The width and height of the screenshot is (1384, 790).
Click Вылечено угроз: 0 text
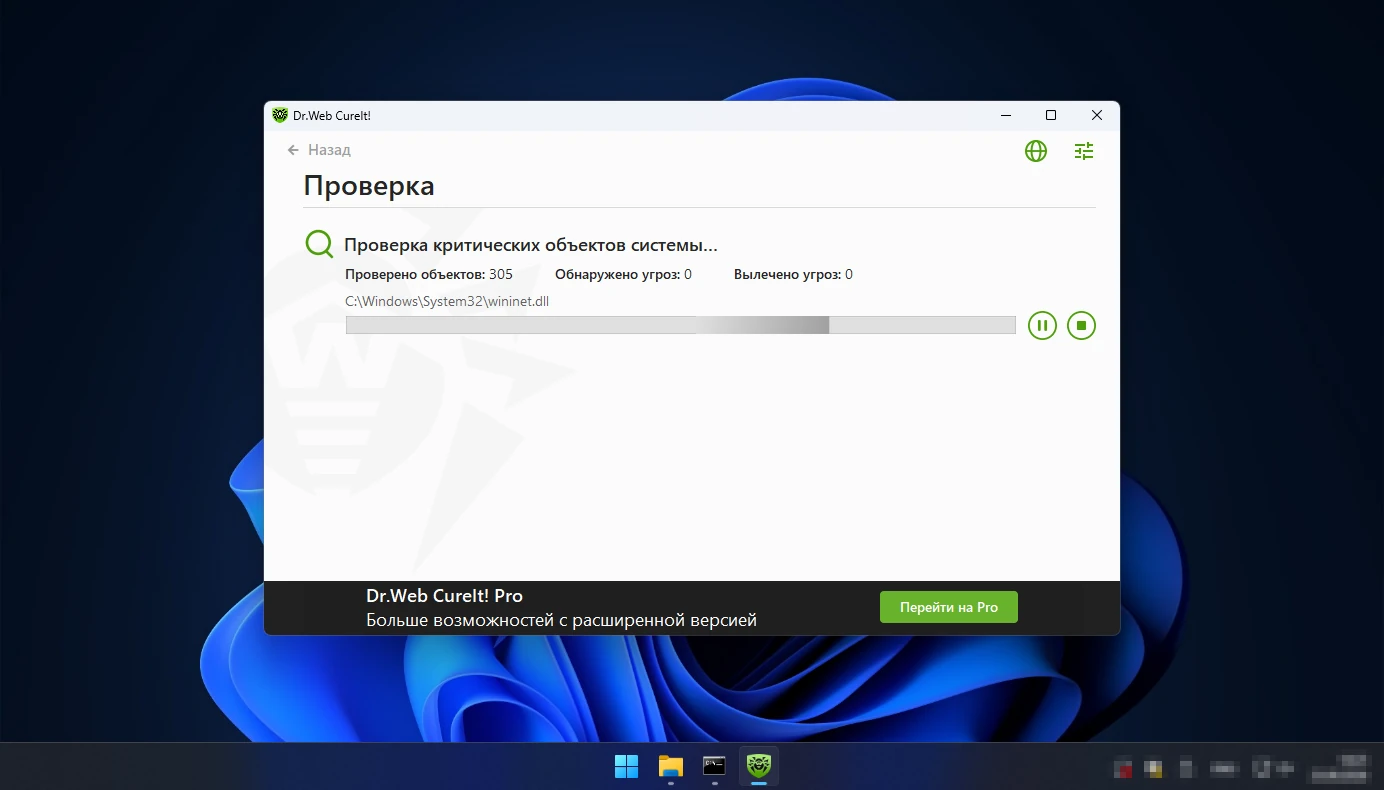[793, 274]
